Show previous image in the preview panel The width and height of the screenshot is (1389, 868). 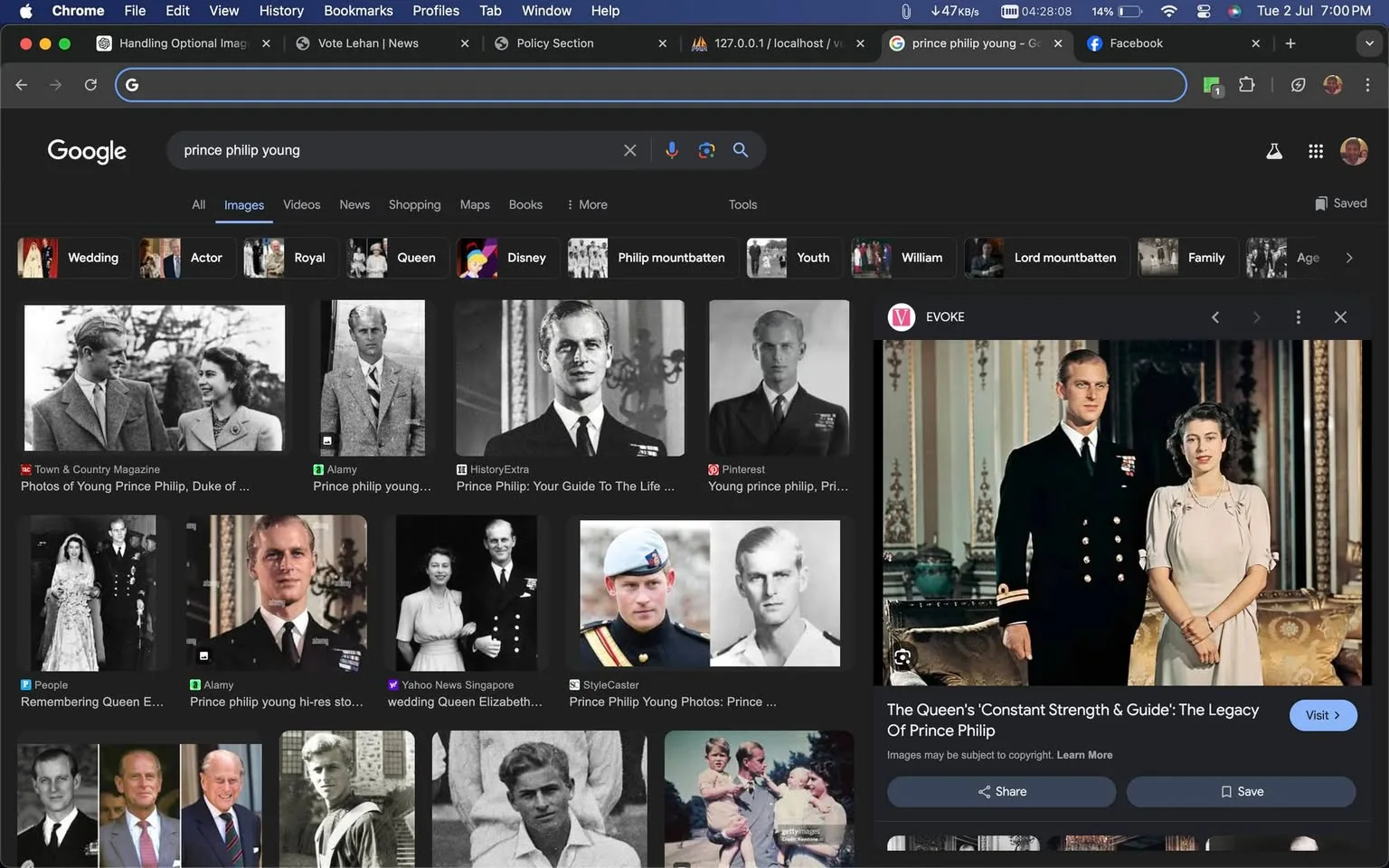click(x=1215, y=317)
